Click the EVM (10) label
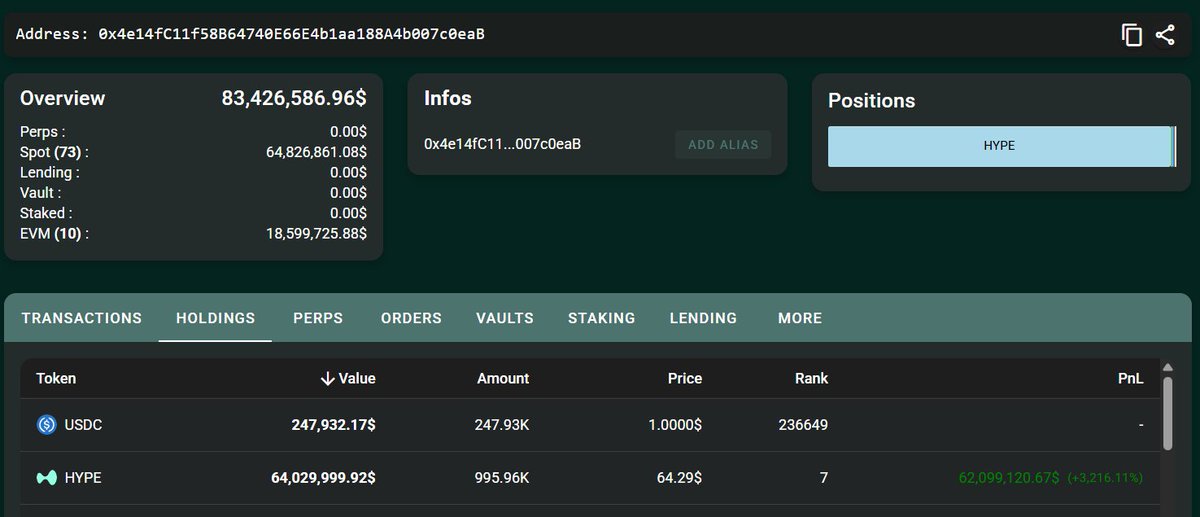This screenshot has height=517, width=1200. (x=54, y=233)
